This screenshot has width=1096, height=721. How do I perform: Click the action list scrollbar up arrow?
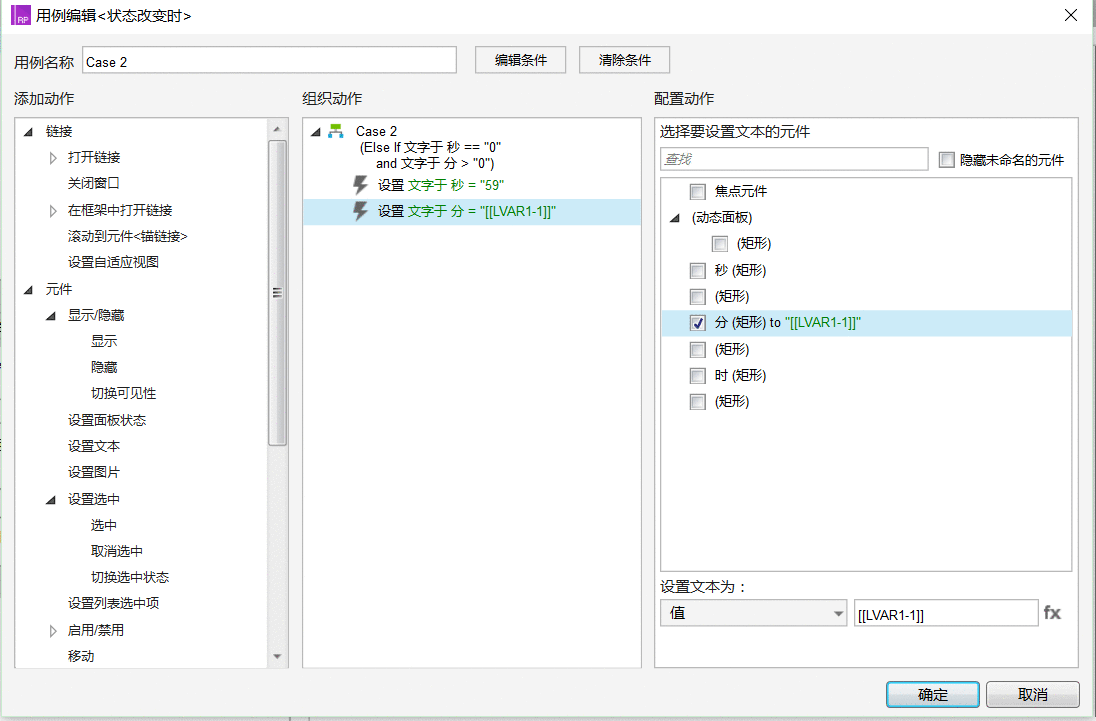pos(277,129)
